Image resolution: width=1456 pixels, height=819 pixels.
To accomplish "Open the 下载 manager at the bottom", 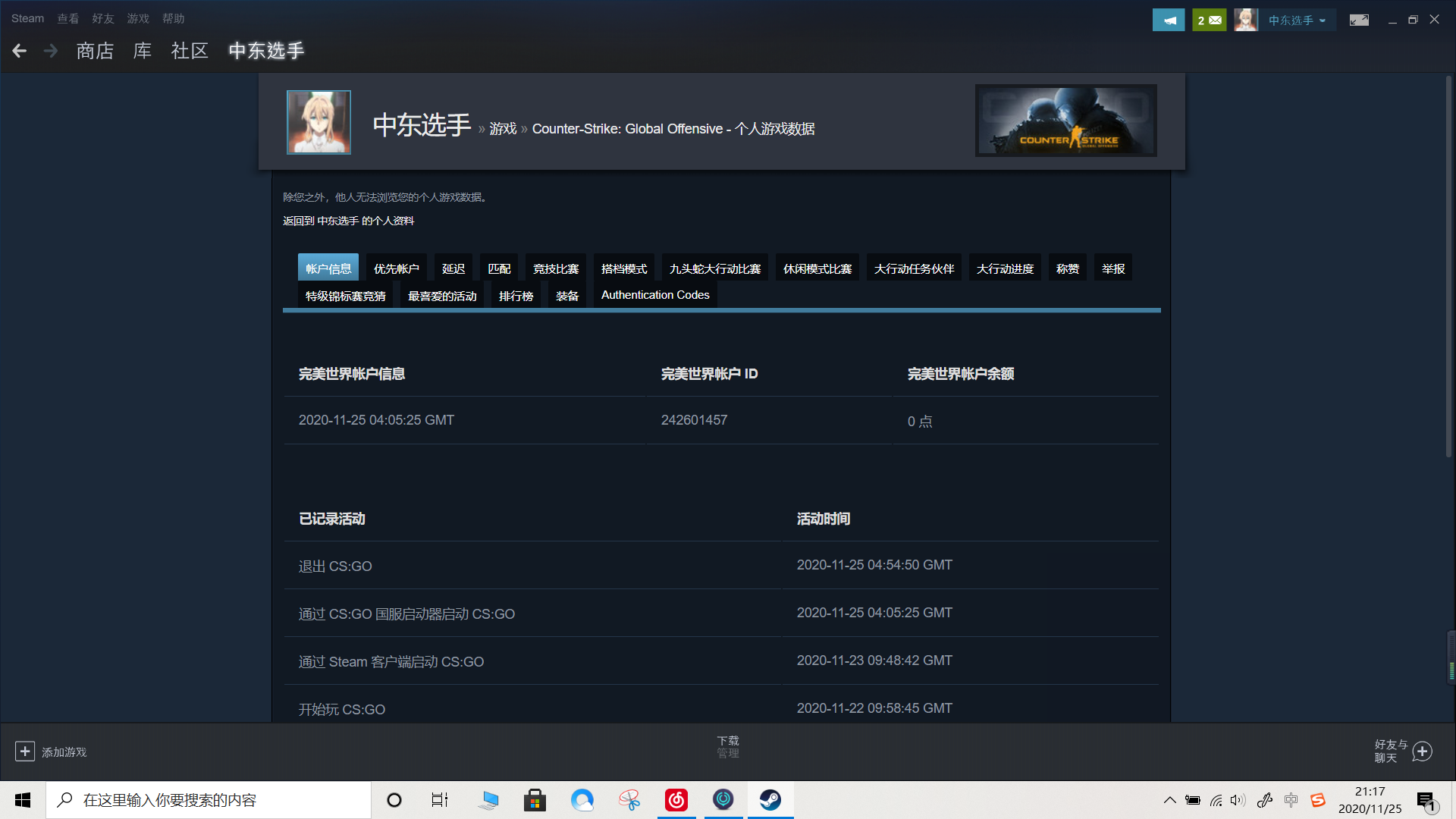I will point(727,746).
